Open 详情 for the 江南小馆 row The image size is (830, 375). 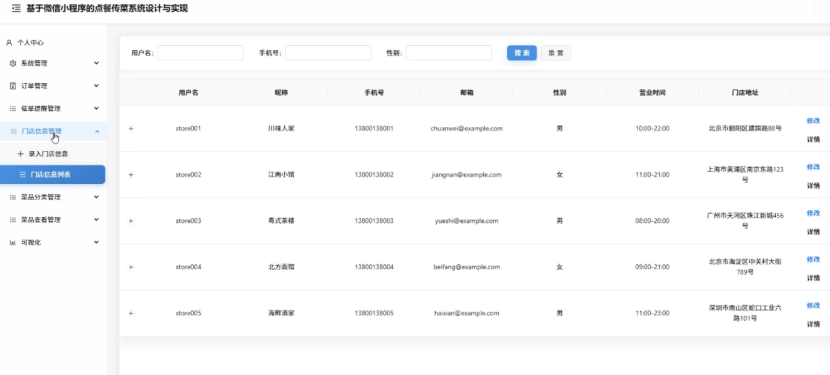pos(813,186)
